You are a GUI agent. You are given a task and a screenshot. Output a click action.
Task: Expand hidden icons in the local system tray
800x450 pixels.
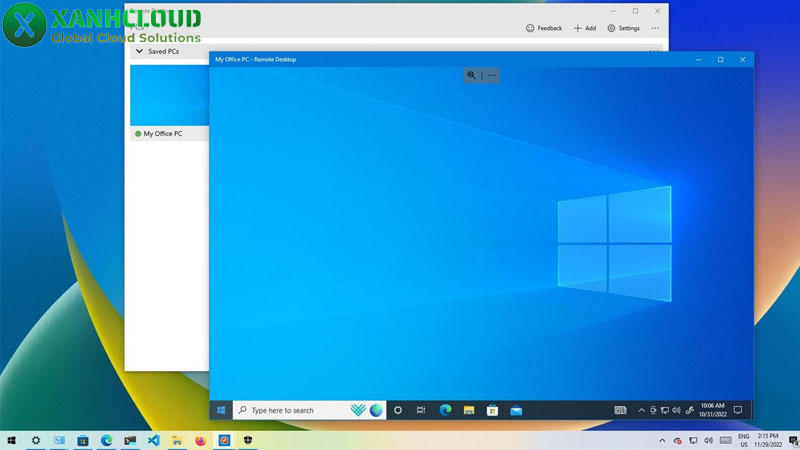pyautogui.click(x=662, y=440)
